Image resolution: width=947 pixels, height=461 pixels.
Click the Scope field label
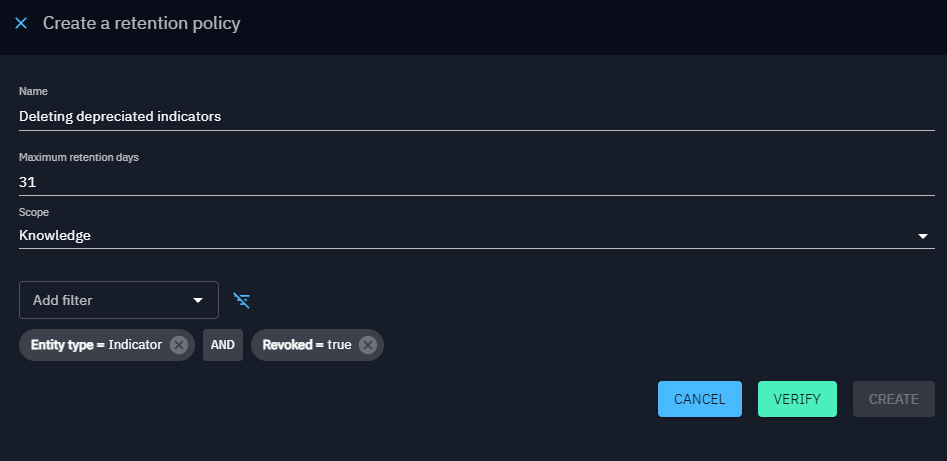[34, 212]
